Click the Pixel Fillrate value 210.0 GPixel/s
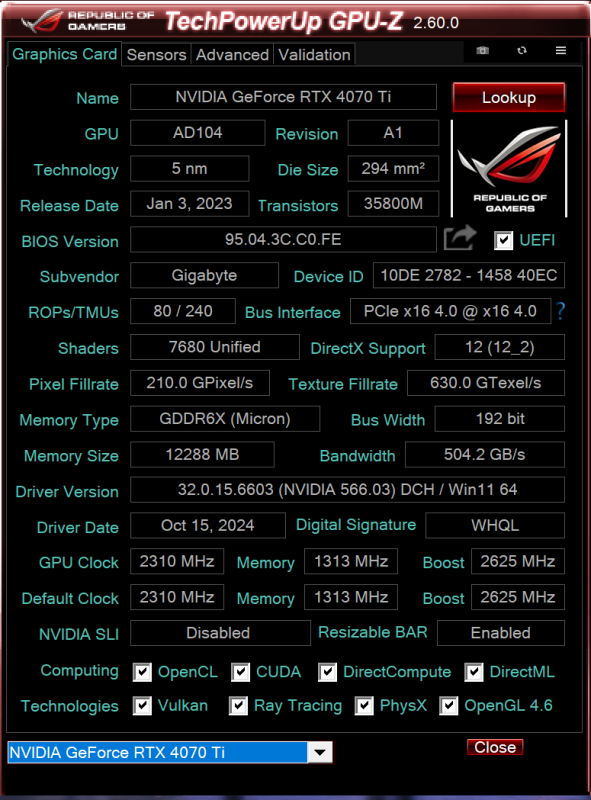 pyautogui.click(x=200, y=383)
